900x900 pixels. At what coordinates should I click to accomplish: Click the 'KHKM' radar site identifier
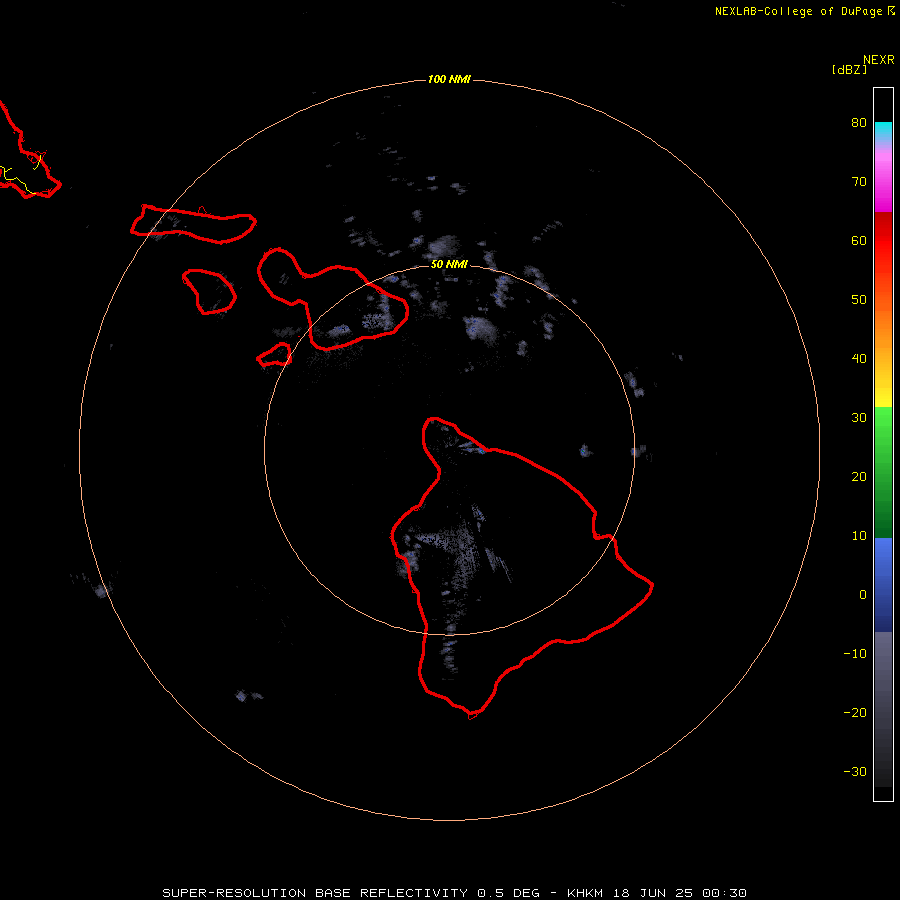coord(585,893)
